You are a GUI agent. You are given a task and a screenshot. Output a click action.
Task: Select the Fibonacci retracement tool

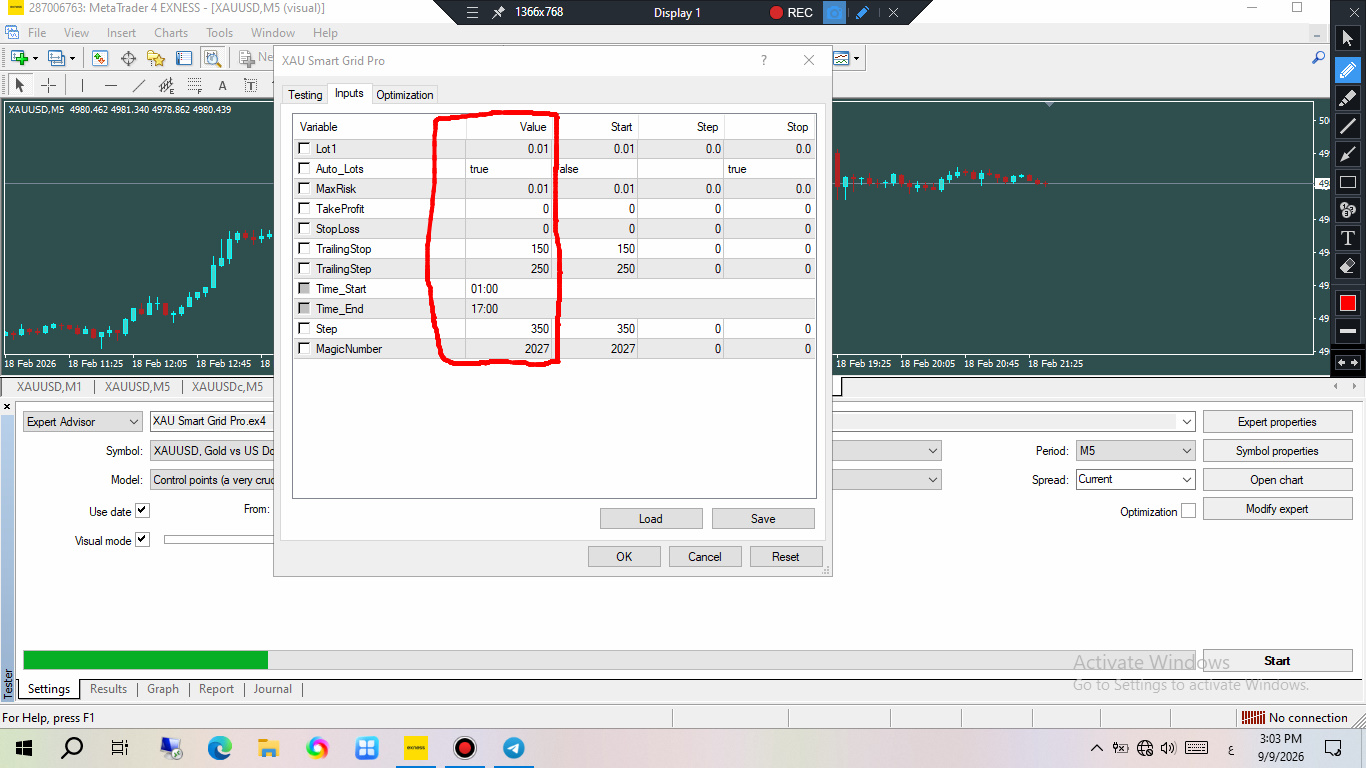coord(195,85)
